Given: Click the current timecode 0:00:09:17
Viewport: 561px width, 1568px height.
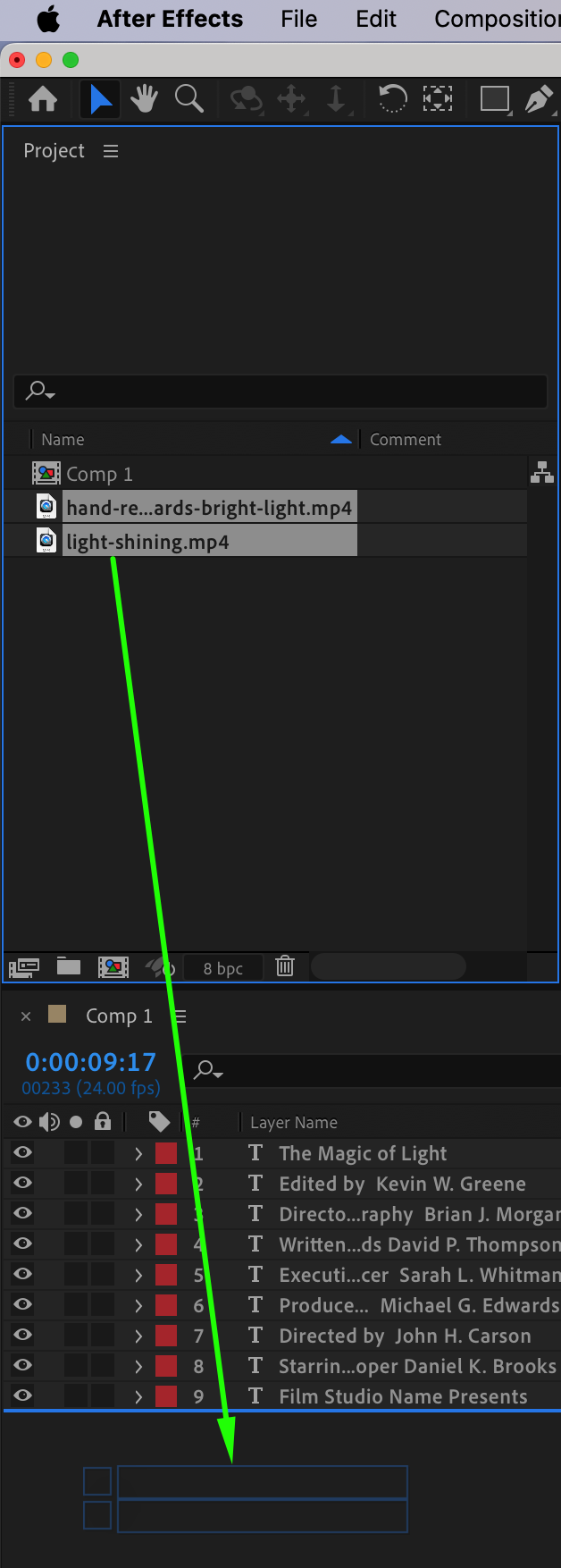Looking at the screenshot, I should (x=90, y=1062).
